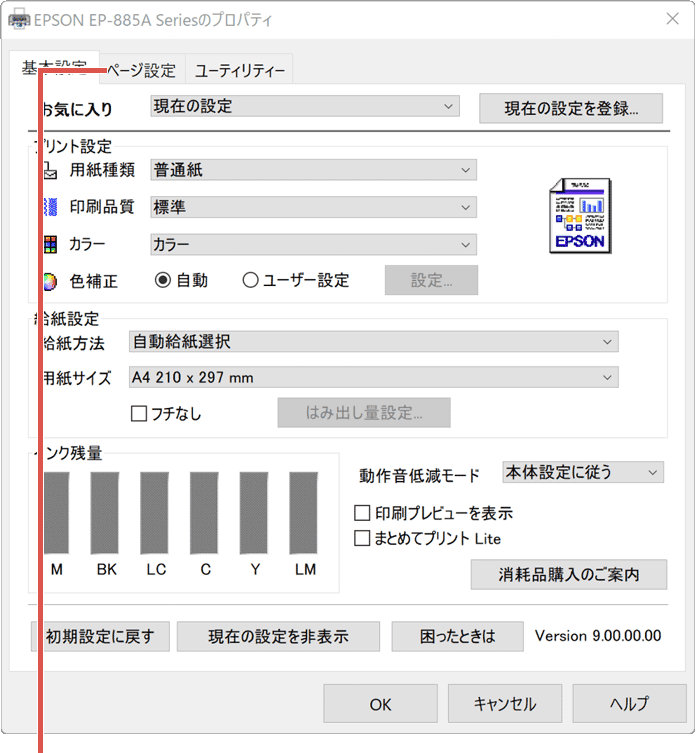Click the 消耗品購入のご案内 button
The width and height of the screenshot is (696, 753).
point(569,574)
